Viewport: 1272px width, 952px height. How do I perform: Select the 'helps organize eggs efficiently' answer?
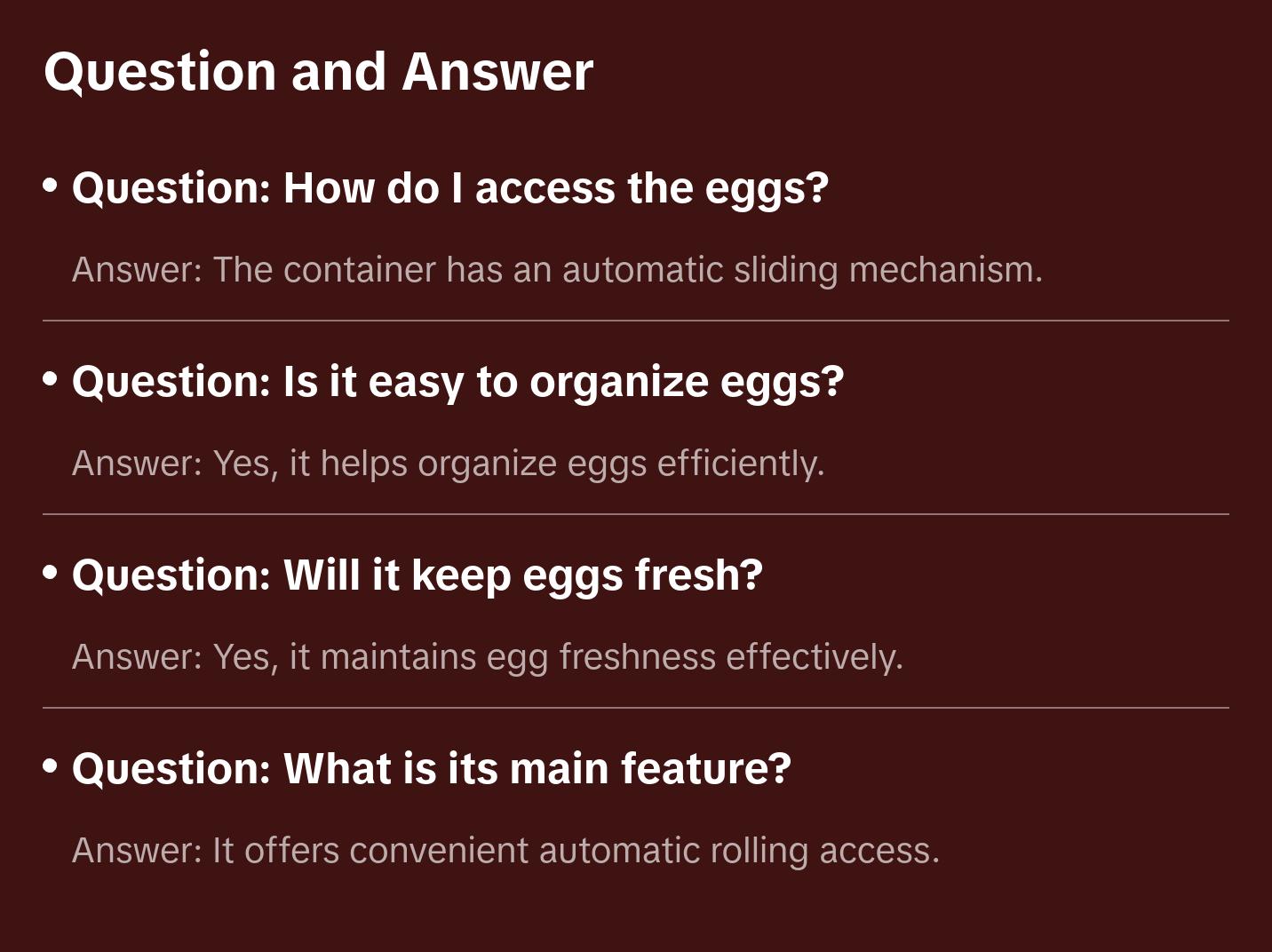[x=448, y=464]
